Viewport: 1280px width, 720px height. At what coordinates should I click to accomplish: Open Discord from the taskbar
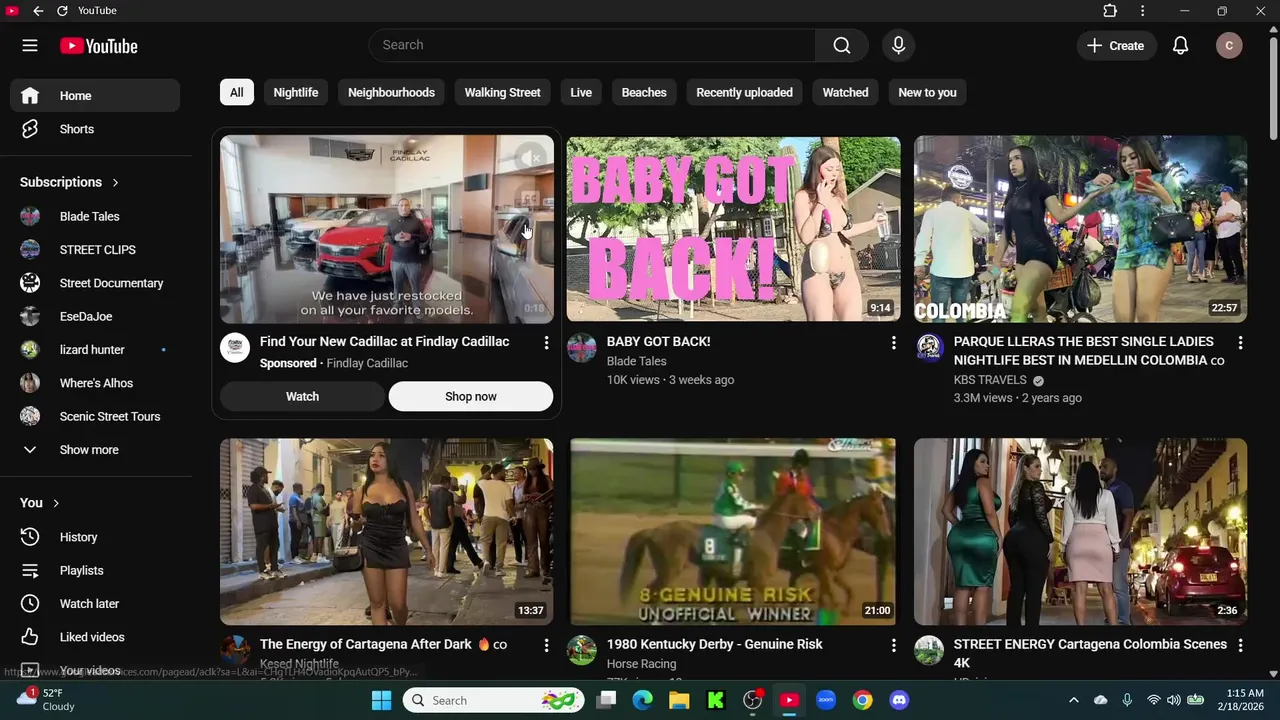899,700
